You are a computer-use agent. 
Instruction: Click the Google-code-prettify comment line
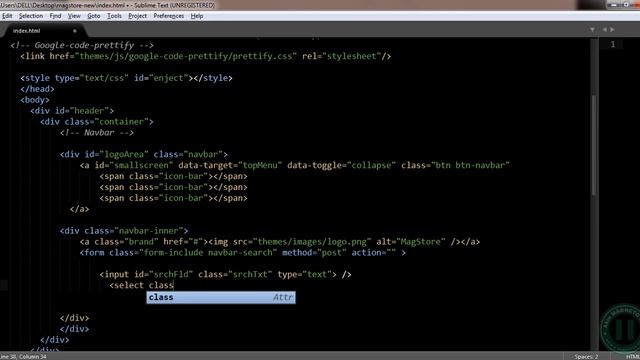(82, 45)
